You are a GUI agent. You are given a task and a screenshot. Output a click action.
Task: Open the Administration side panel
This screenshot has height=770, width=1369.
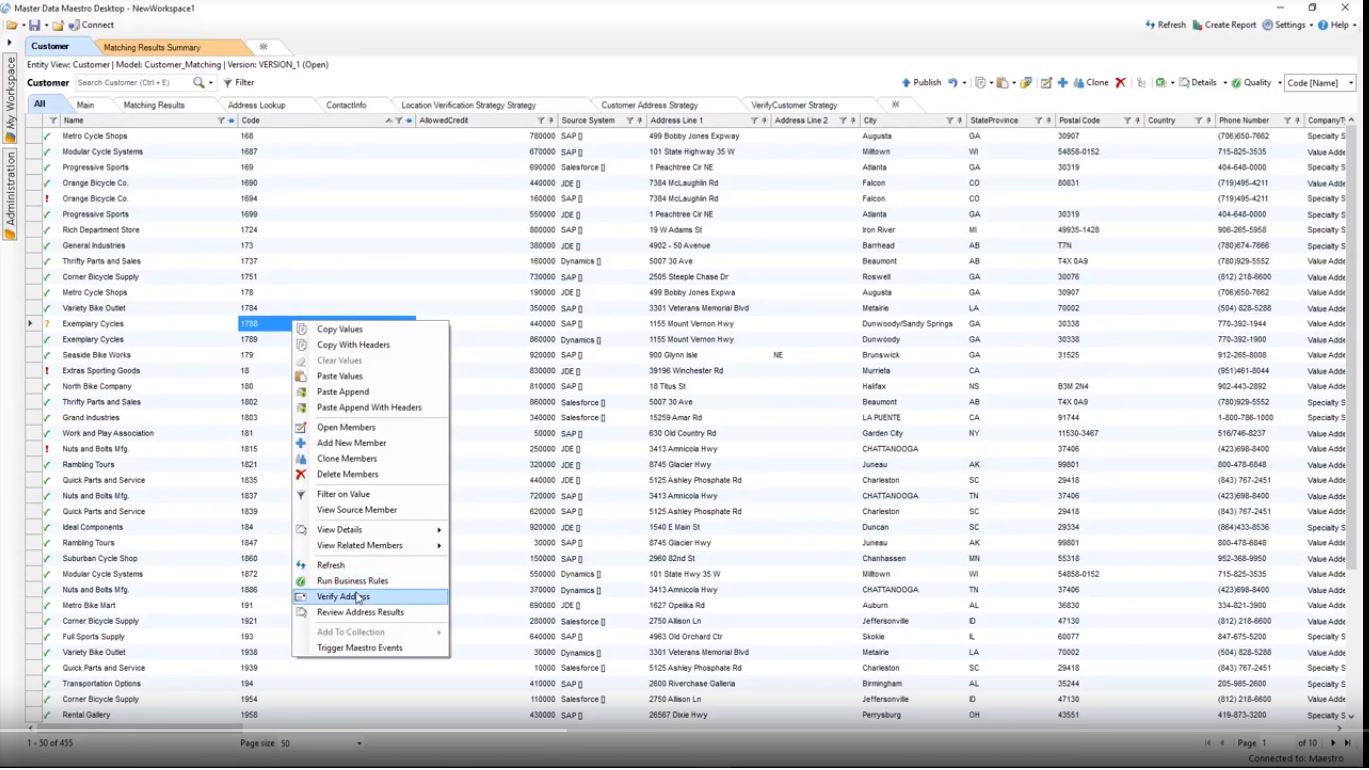point(11,194)
